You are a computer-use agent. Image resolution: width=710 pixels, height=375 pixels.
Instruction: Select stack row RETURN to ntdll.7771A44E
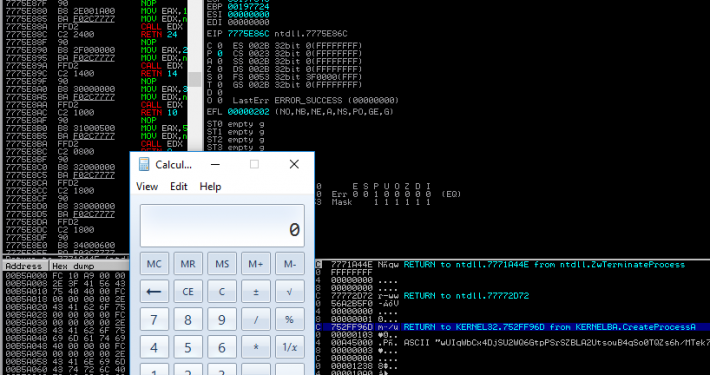tap(512, 264)
